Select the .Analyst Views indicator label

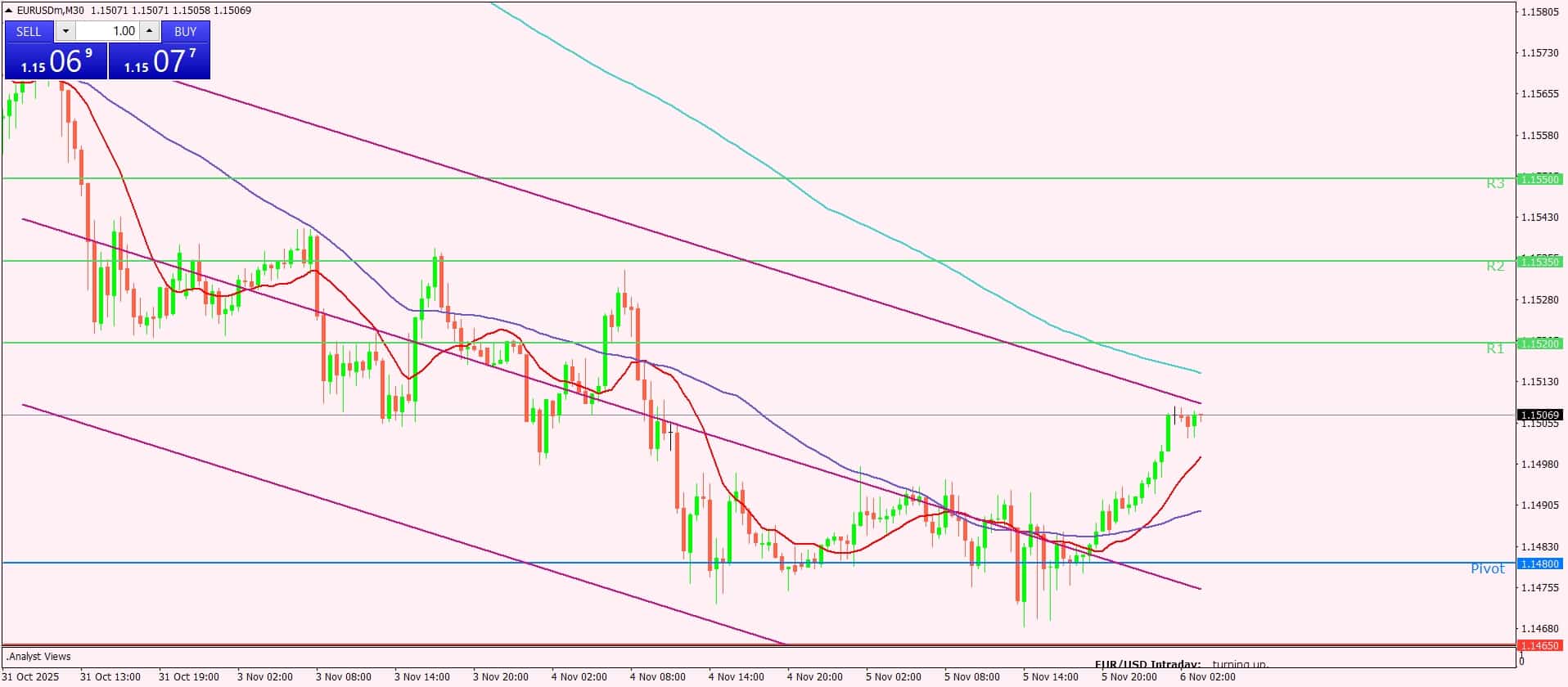tap(38, 657)
